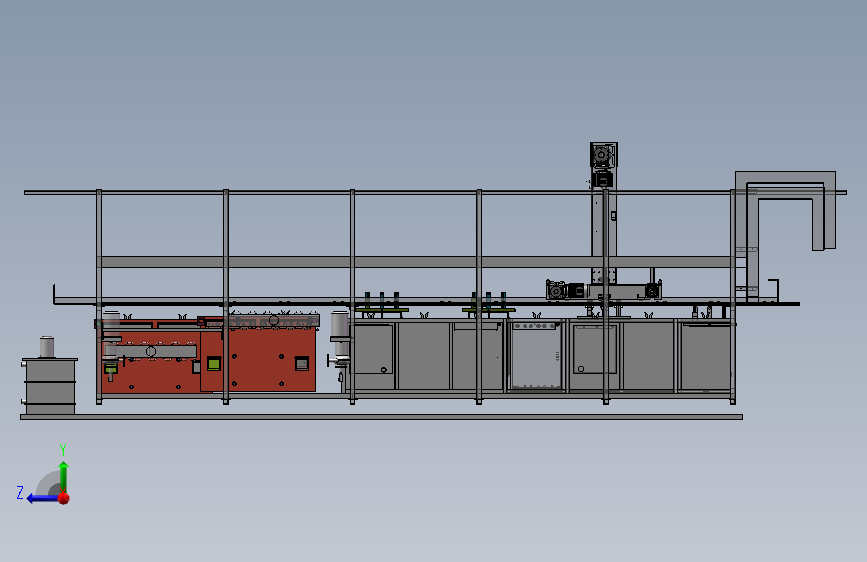Click the blue Z axis arrow of triad

point(42,498)
